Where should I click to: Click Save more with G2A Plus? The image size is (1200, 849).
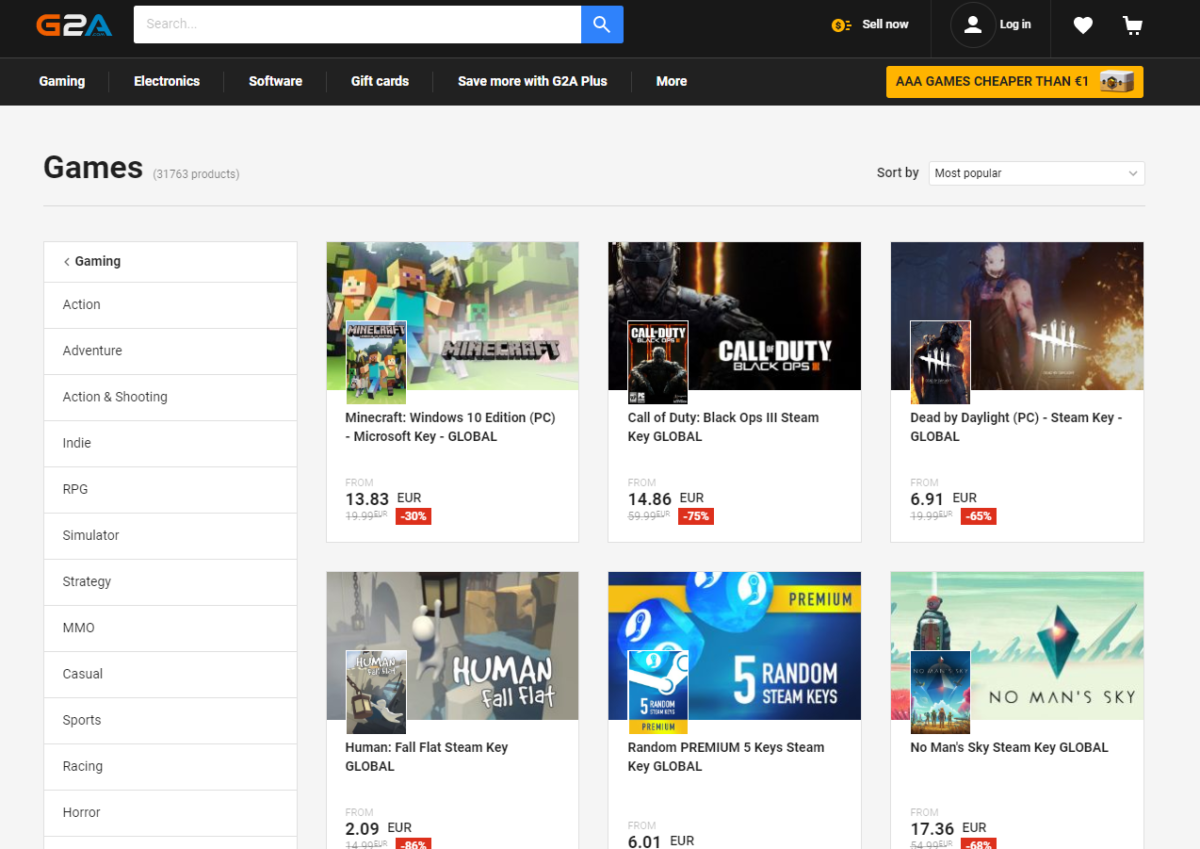click(x=532, y=81)
